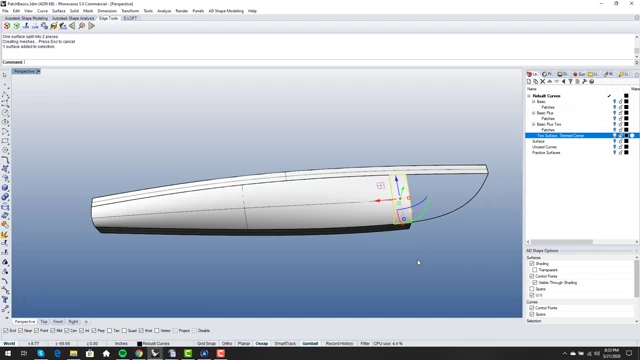Viewport: 640px width, 360px height.
Task: Click the layer panel horizontal scrollbar thumb
Action: 562,242
